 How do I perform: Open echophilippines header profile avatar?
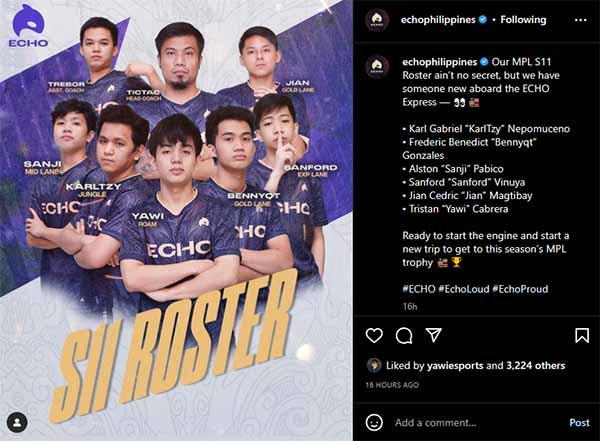click(377, 20)
